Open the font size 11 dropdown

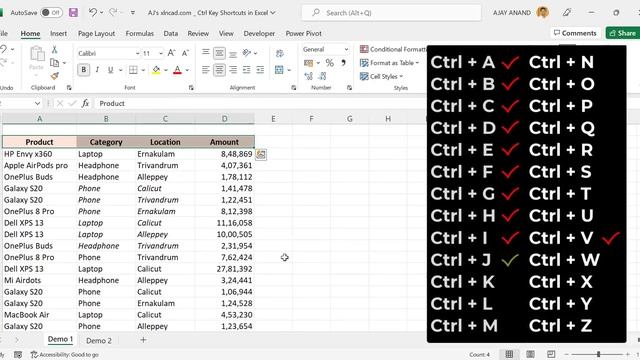coord(161,53)
